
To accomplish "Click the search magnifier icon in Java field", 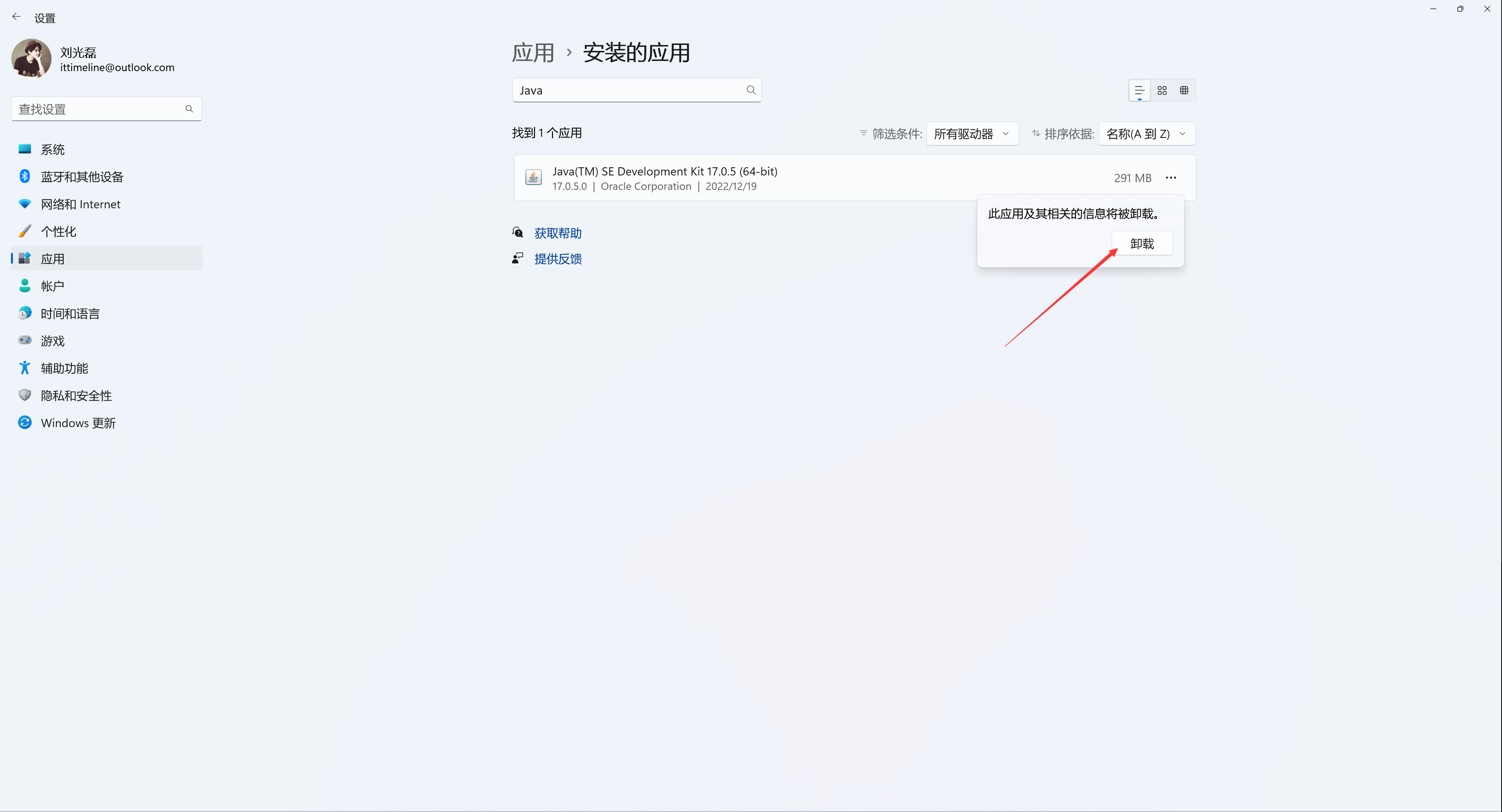I will (x=751, y=90).
